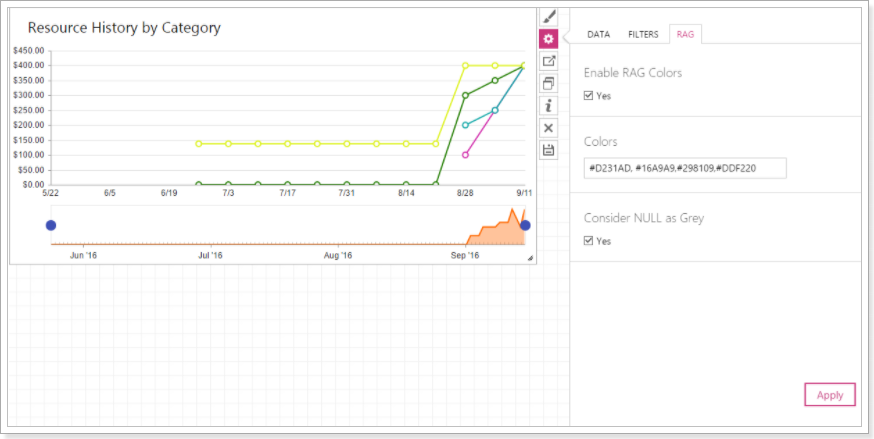The image size is (874, 439).
Task: Switch to the DATA tab
Action: (599, 35)
